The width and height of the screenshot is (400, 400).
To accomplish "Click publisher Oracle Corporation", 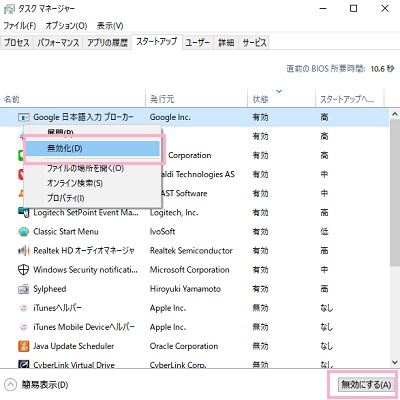I will tap(184, 346).
